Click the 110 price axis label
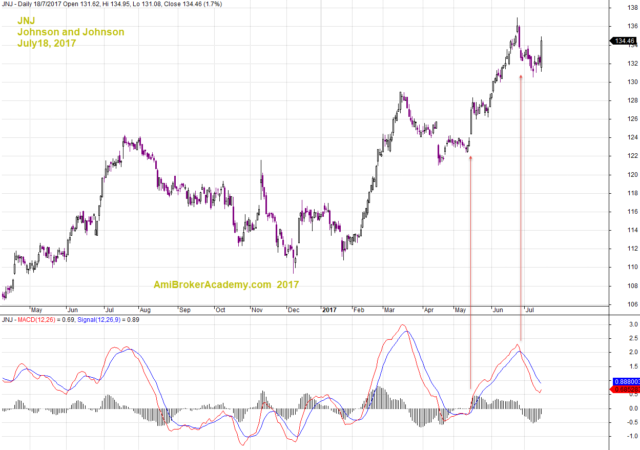 [x=632, y=267]
